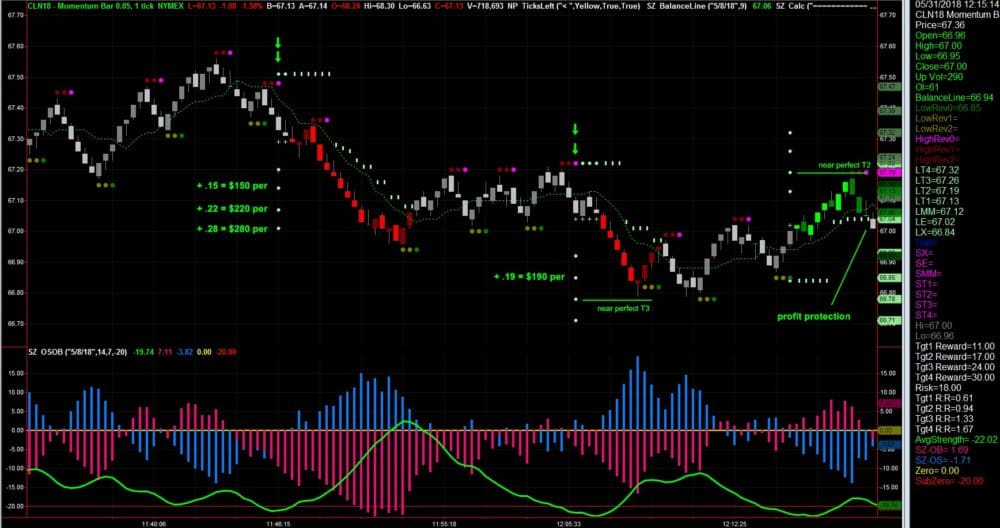Click the 'LX=66.84' exit value
This screenshot has height=528, width=1000.
point(937,231)
